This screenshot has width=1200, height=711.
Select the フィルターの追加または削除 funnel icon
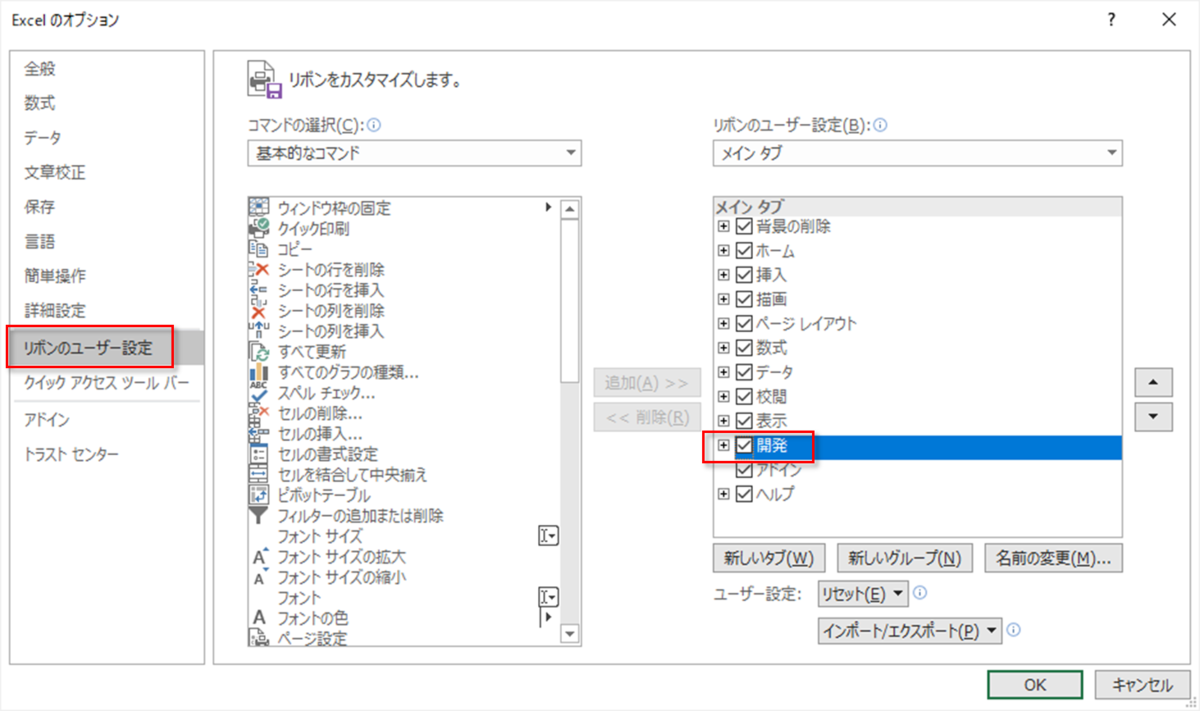tap(258, 515)
